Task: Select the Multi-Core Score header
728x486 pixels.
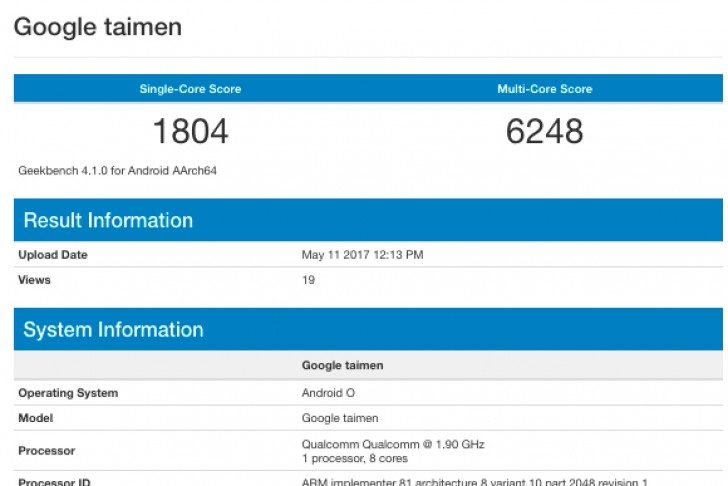Action: [x=544, y=89]
